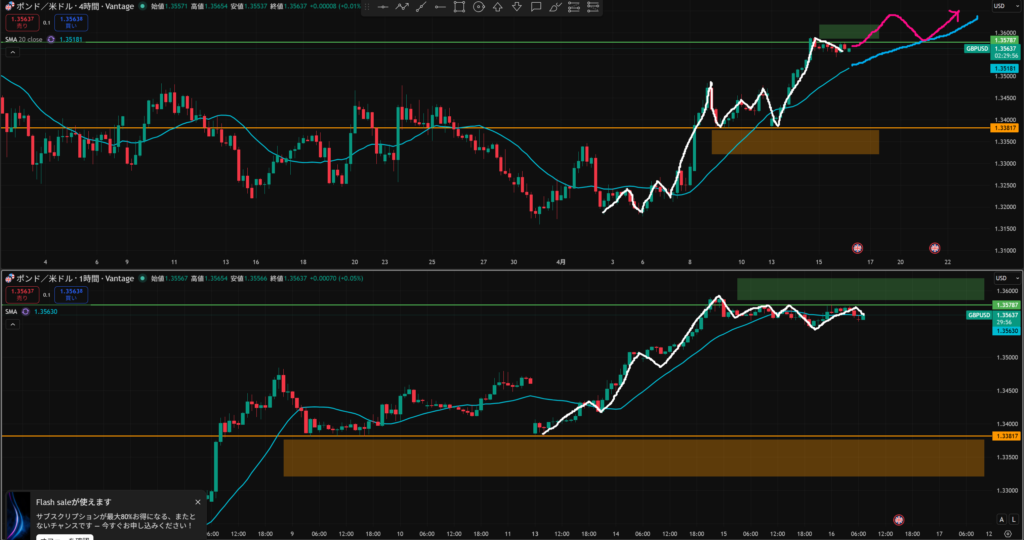1024x540 pixels.
Task: Click the event marker icon on the lower chart timeline
Action: click(898, 520)
